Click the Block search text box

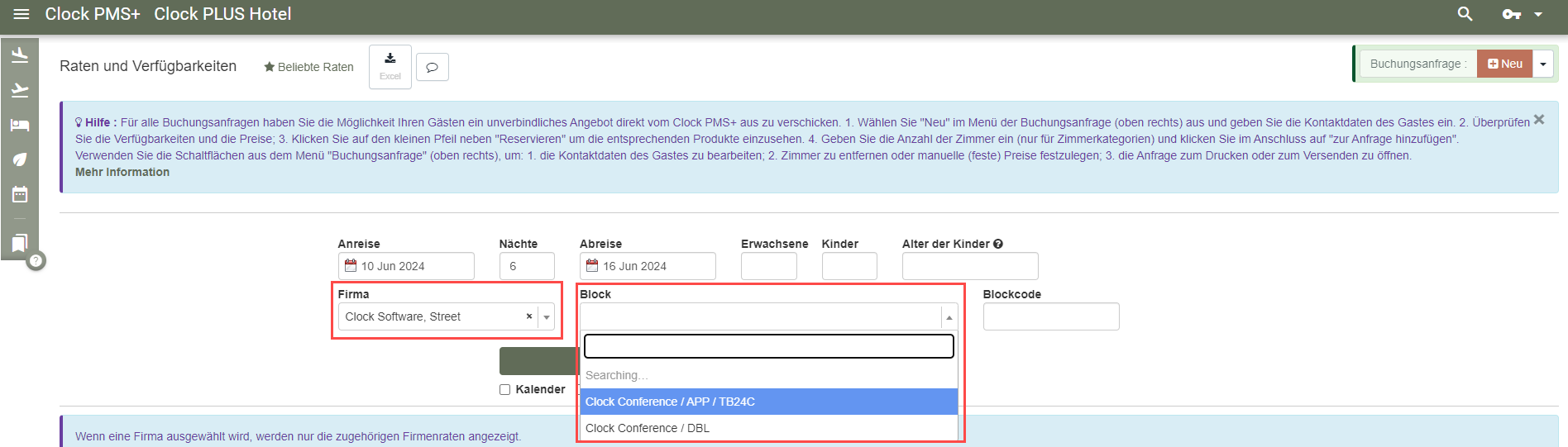coord(769,346)
